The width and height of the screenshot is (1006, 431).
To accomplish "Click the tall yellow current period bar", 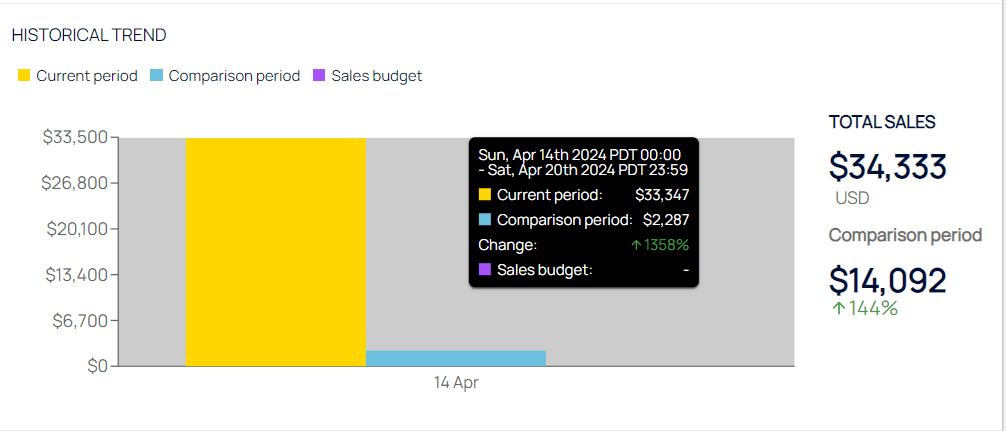I will coord(275,250).
